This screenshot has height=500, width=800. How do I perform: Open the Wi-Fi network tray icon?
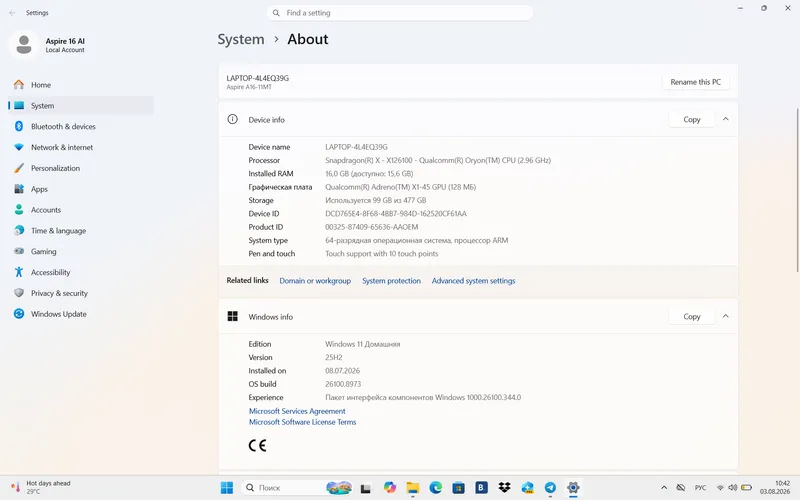click(x=720, y=488)
